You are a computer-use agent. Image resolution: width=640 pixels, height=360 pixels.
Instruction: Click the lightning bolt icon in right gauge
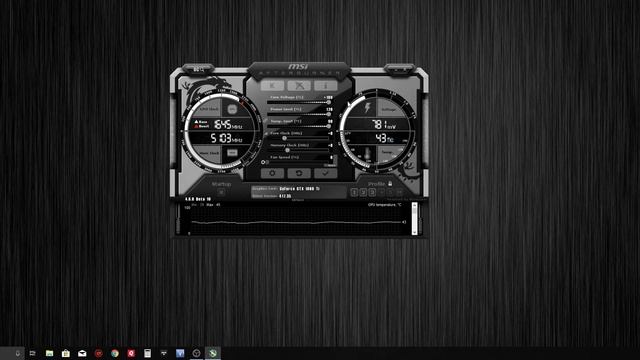click(367, 108)
